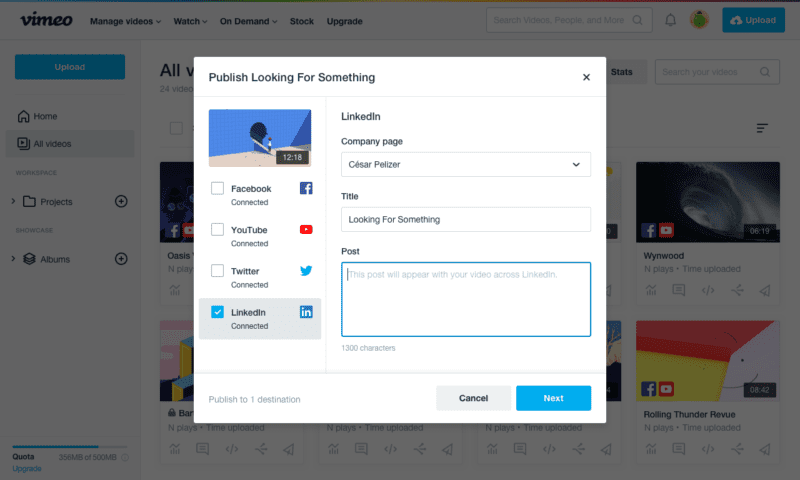Enable the YouTube destination checkbox
This screenshot has width=800, height=480.
tap(217, 230)
